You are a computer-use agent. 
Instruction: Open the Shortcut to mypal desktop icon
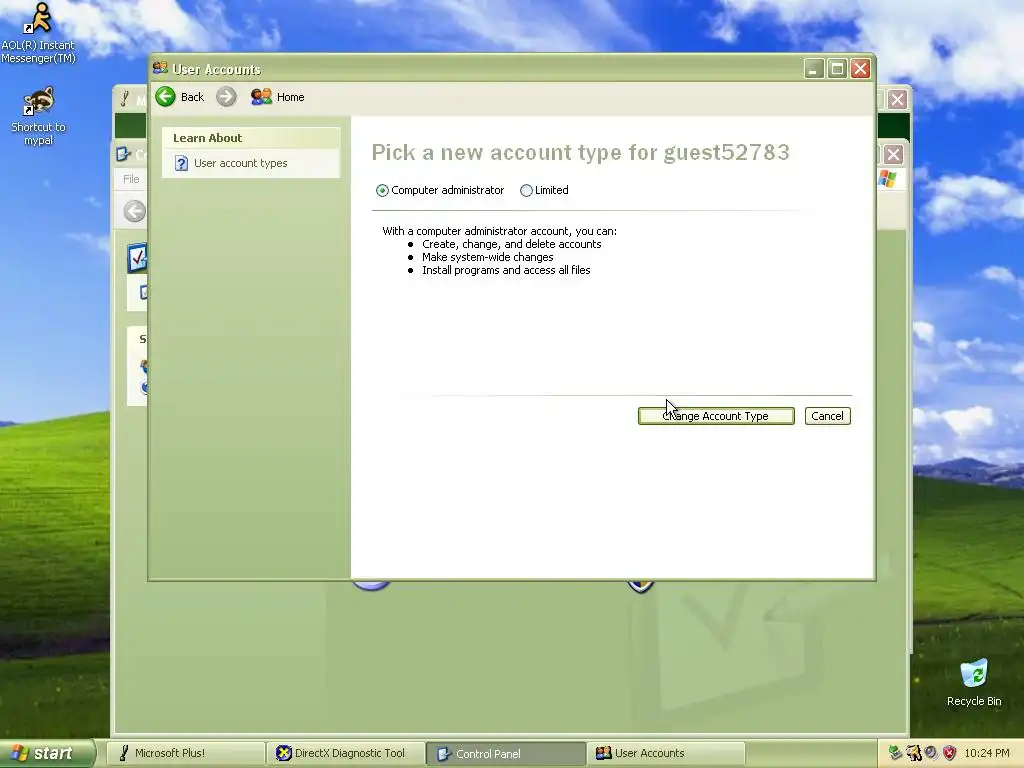point(39,116)
